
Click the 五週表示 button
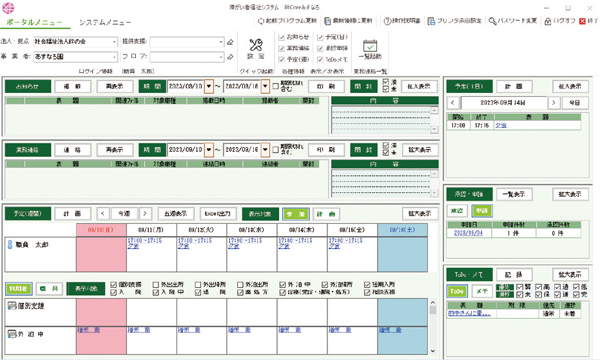(176, 213)
